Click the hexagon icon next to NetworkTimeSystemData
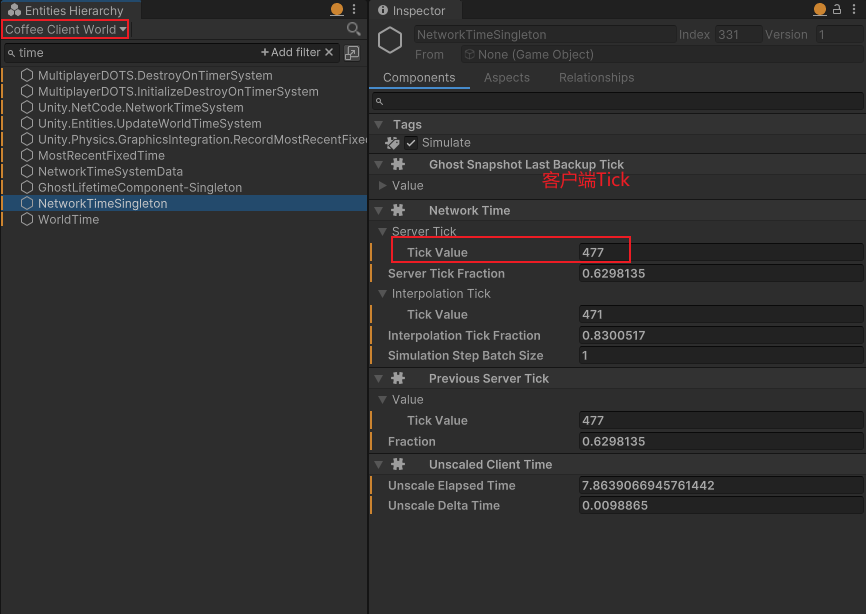Viewport: 866px width, 614px height. point(27,172)
